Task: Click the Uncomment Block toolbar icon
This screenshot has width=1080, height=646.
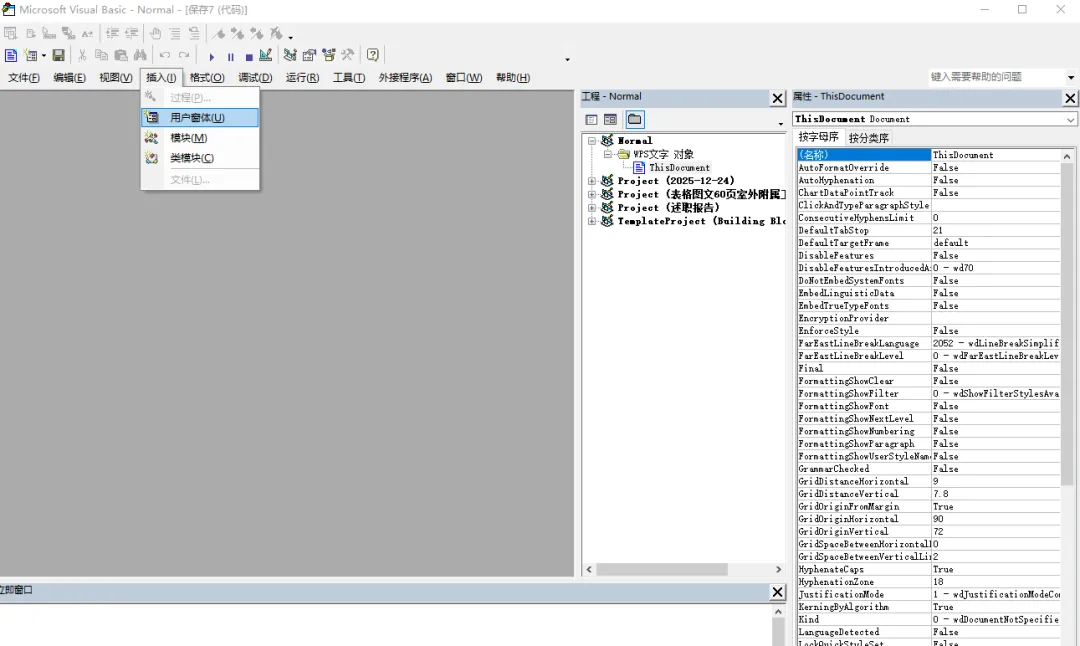Action: (x=194, y=33)
